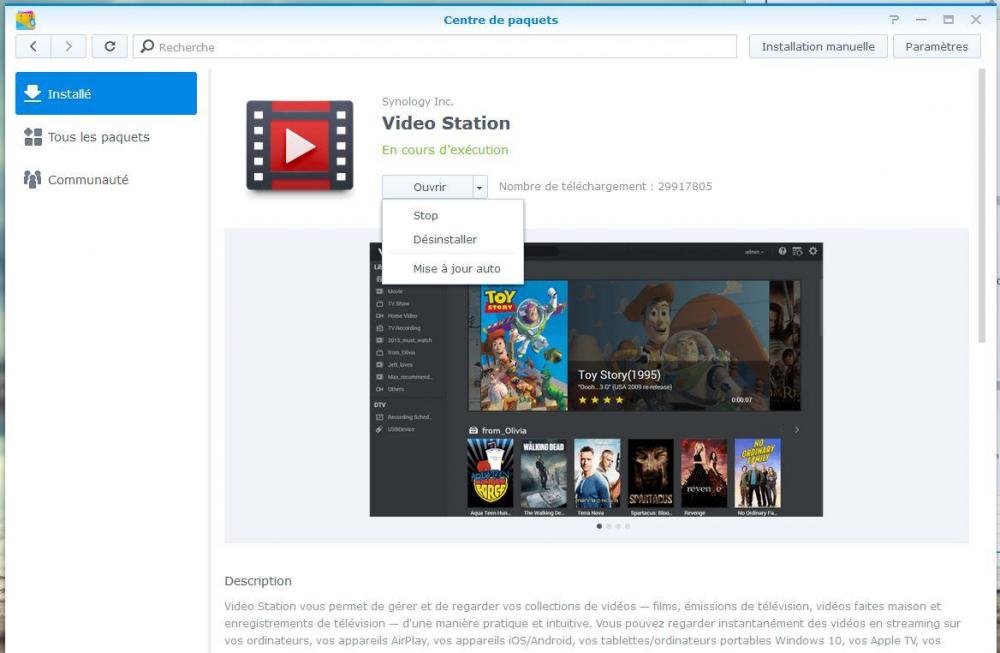This screenshot has height=653, width=1000.
Task: Maximize the Centre de paquets window
Action: pyautogui.click(x=948, y=20)
